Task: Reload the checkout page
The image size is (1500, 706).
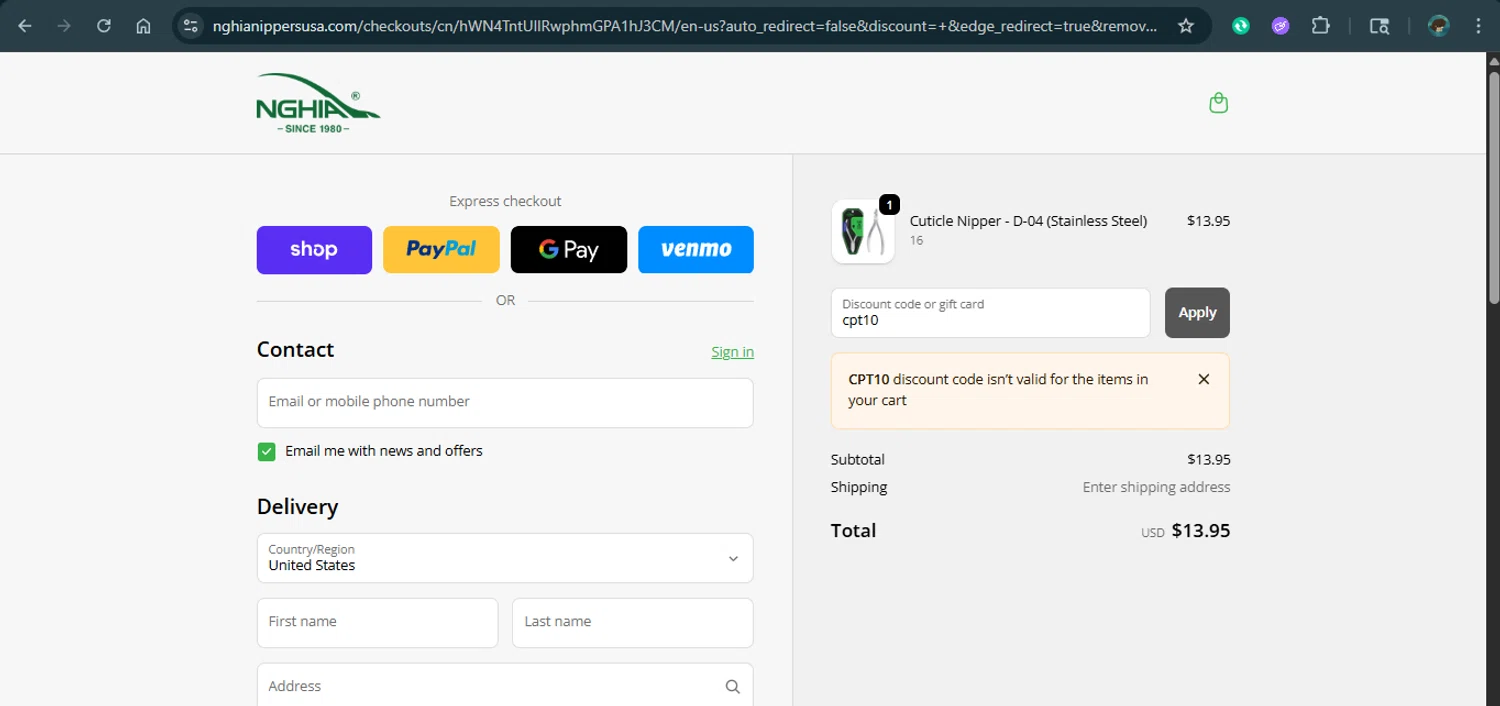Action: (104, 26)
